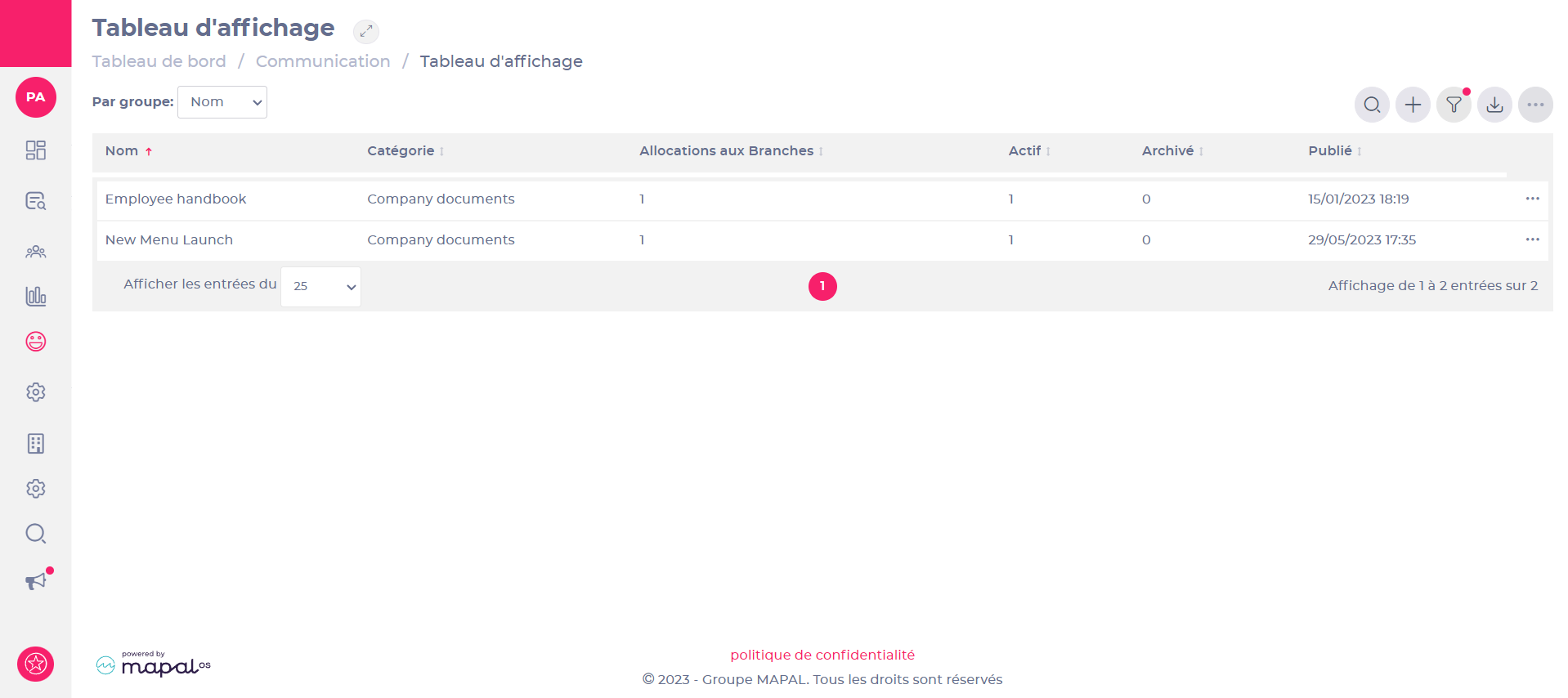Open the entries-per-page 25 dropdown

(x=320, y=286)
